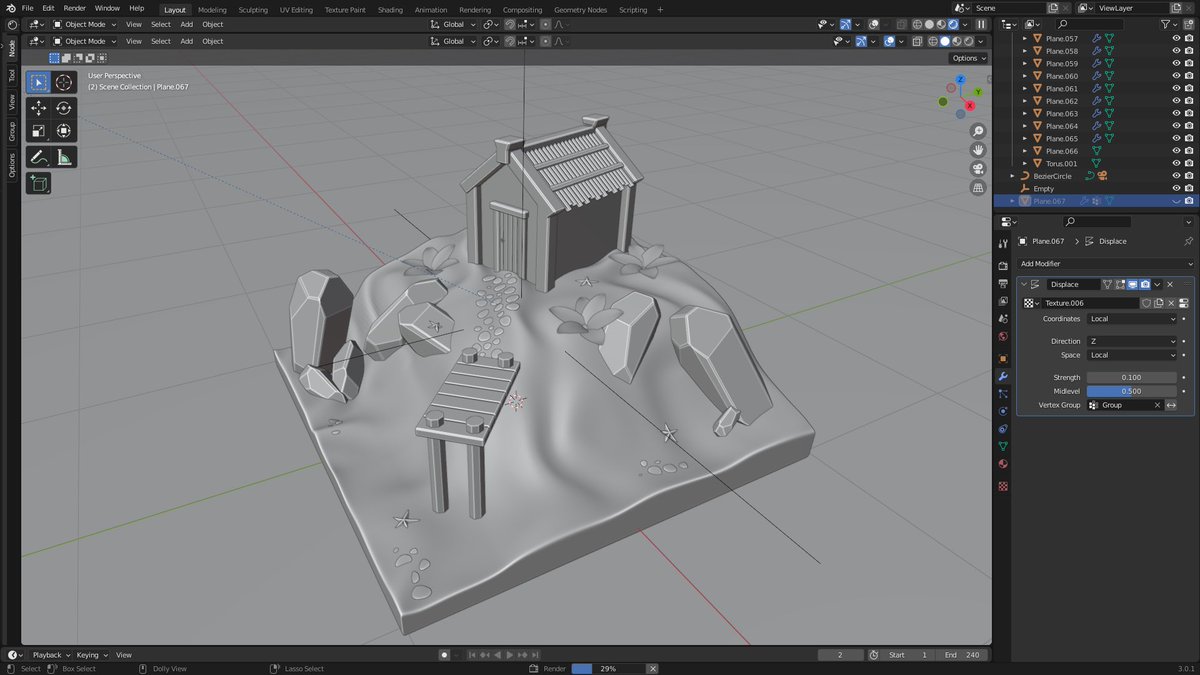
Task: Choose the Add Cube tool
Action: pyautogui.click(x=38, y=183)
